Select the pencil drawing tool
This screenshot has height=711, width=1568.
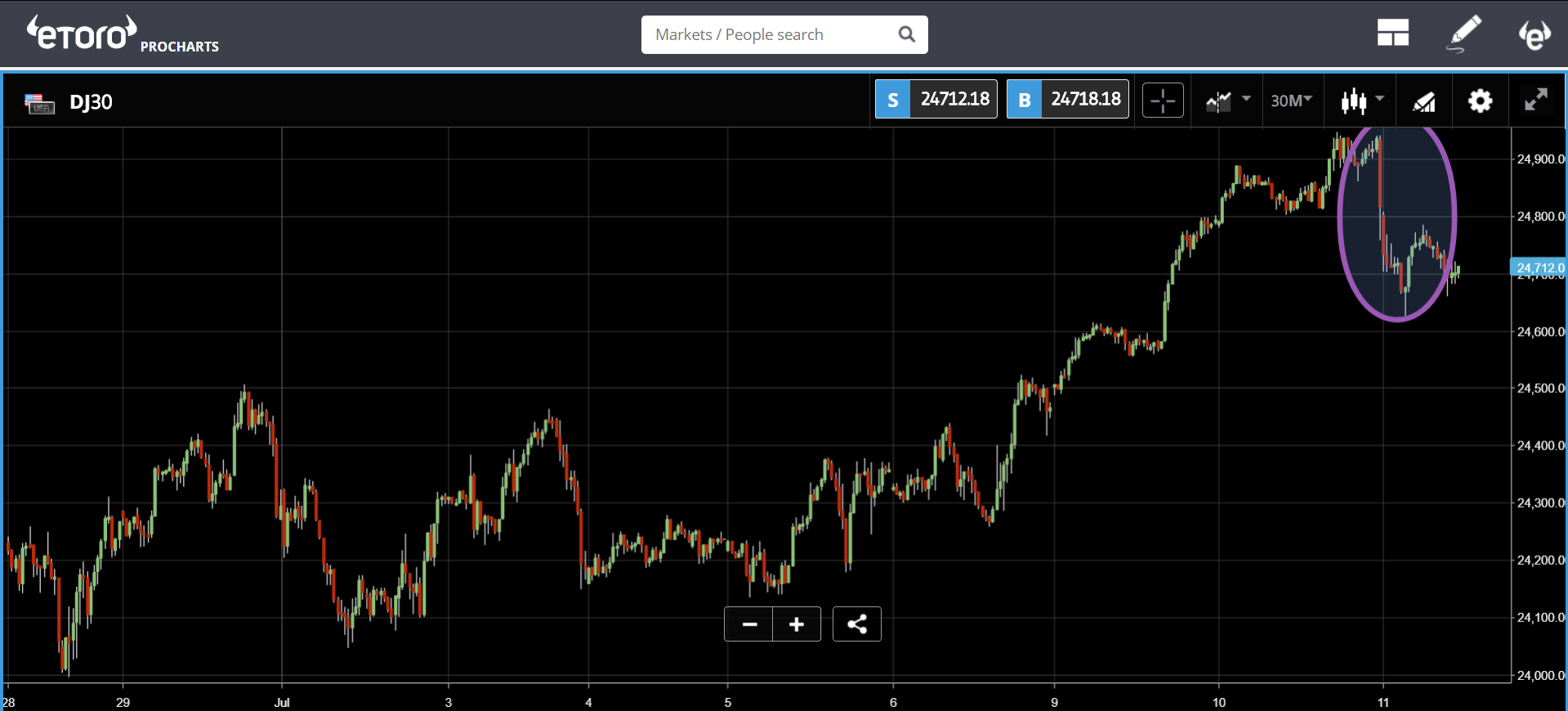1463,34
